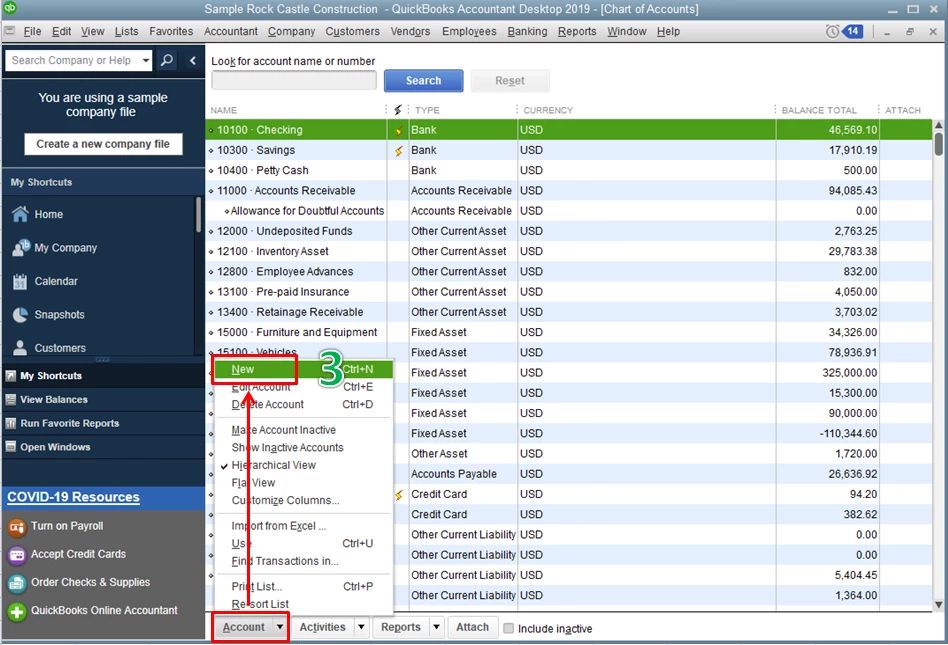Open the COVID-19 Resources link
Image resolution: width=948 pixels, height=645 pixels.
(x=73, y=497)
